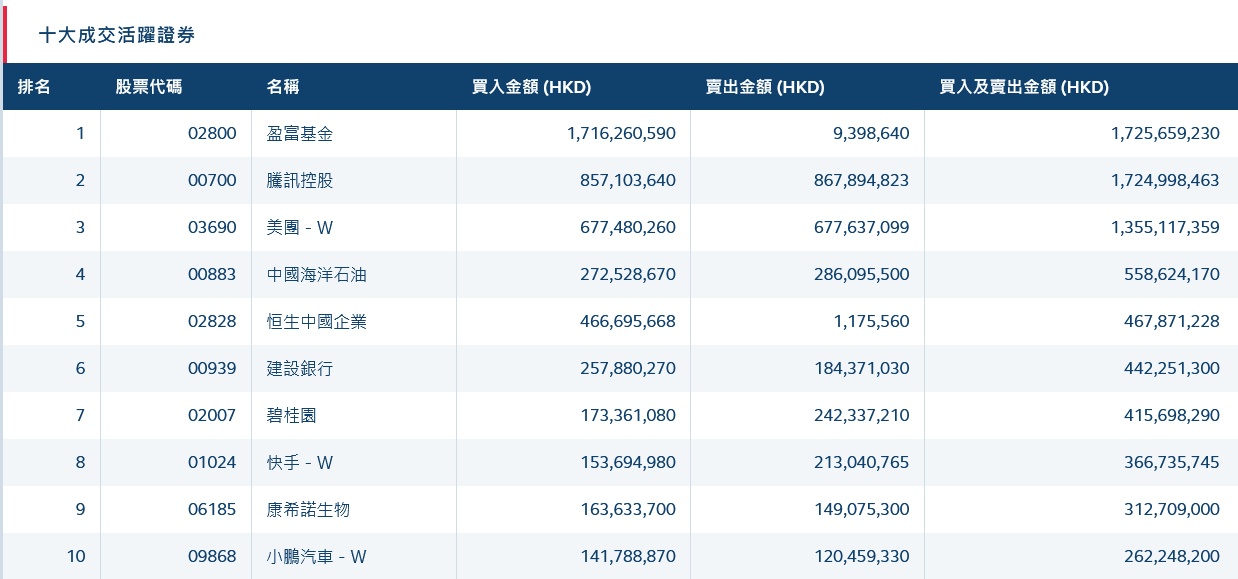Click buy amount 173,361,080
The image size is (1238, 579).
628,415
